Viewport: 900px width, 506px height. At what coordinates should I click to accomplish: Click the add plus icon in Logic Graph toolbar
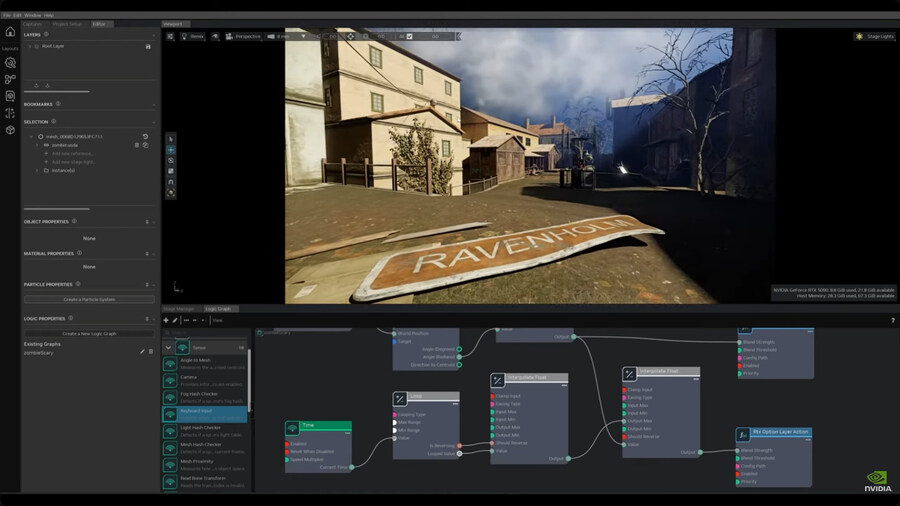166,320
